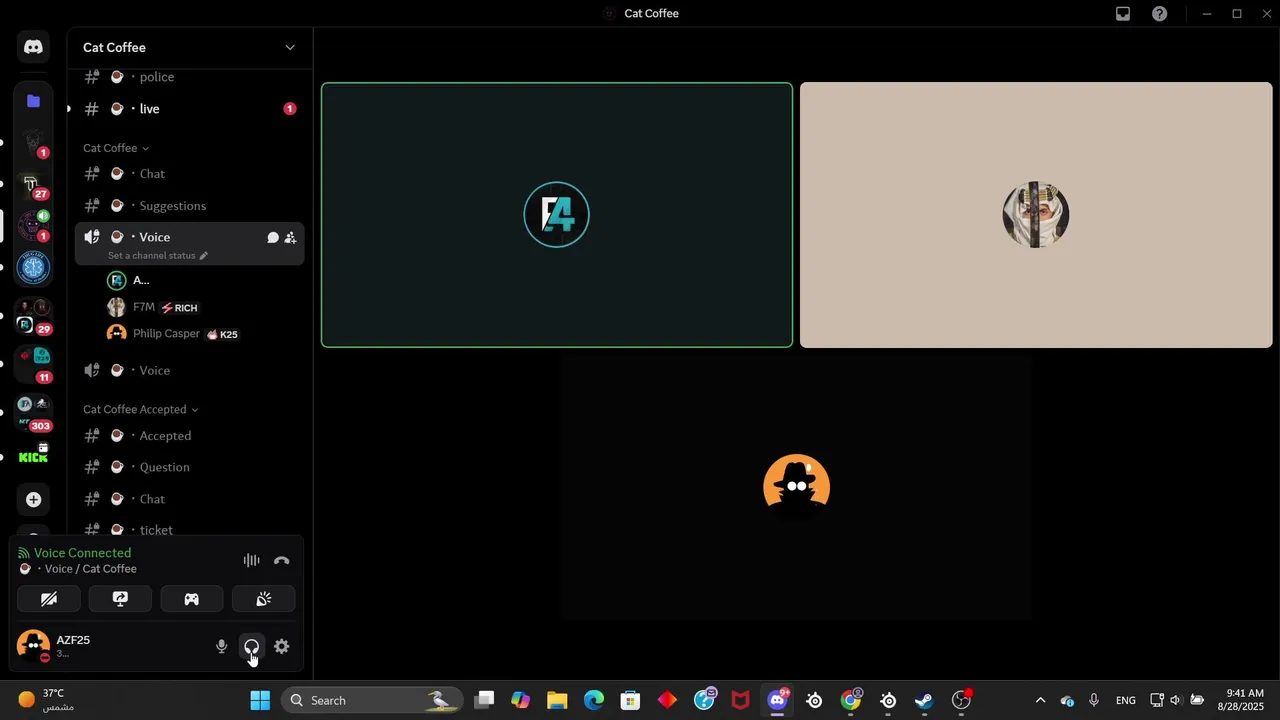The height and width of the screenshot is (720, 1280).
Task: Open McAfee from the taskbar
Action: click(740, 700)
